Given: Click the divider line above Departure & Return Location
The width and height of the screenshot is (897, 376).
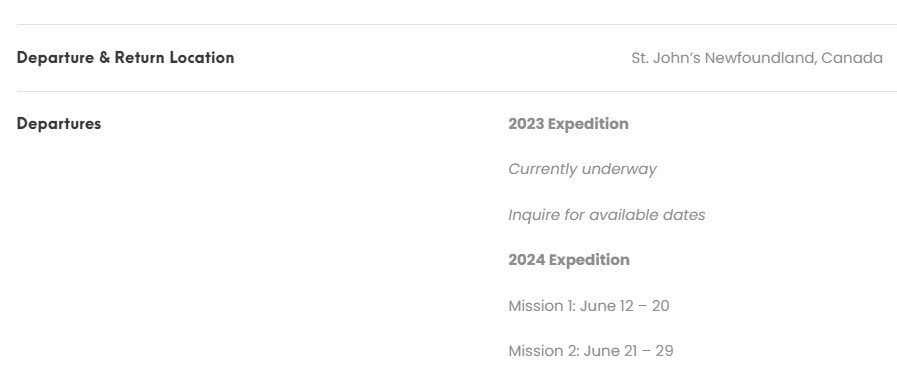Looking at the screenshot, I should tap(457, 25).
